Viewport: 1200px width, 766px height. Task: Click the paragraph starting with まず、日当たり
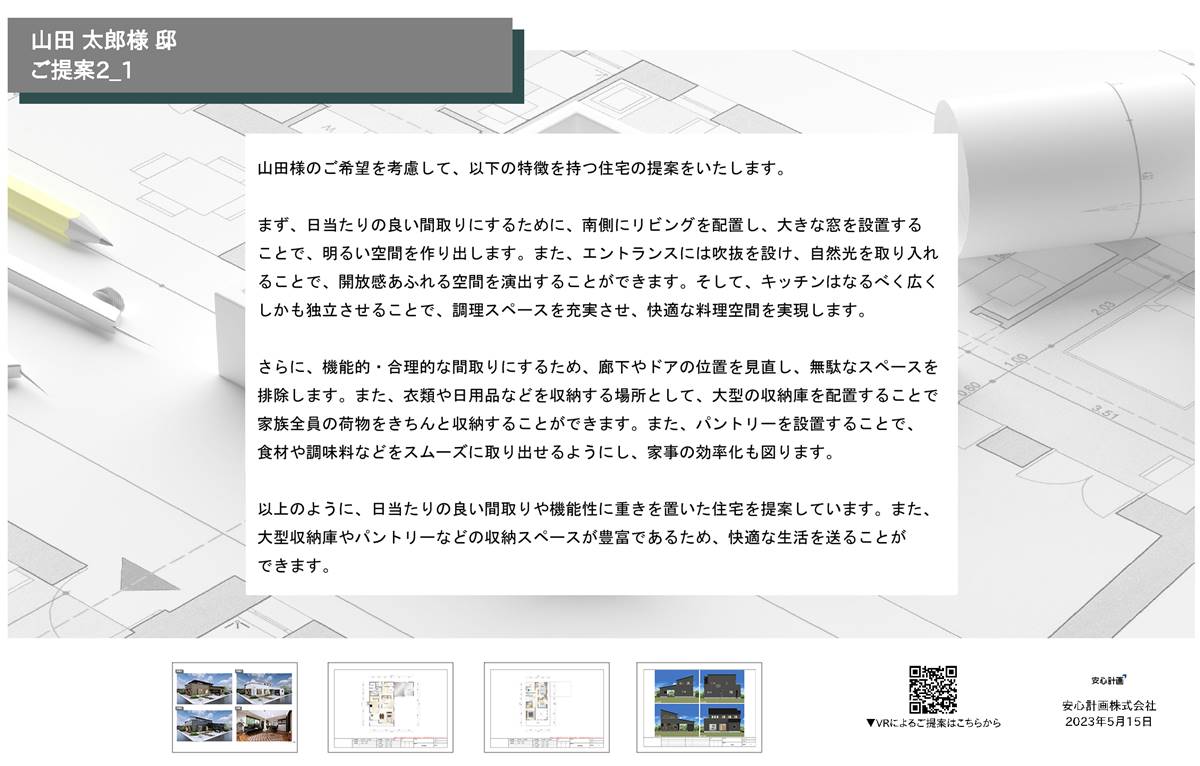pos(597,266)
